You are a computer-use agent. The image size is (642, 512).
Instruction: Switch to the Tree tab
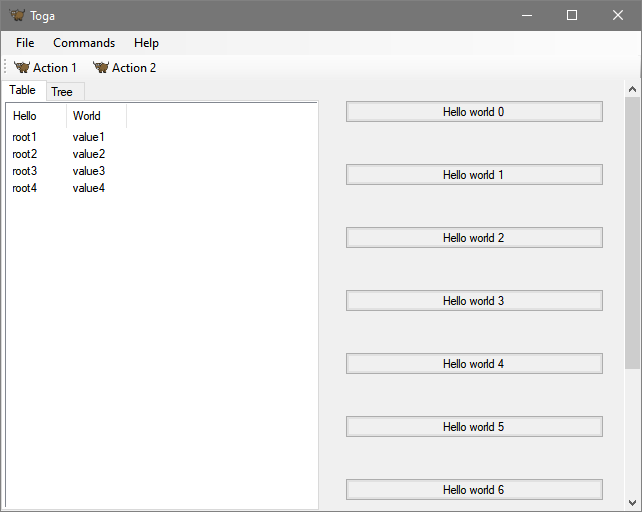click(62, 92)
